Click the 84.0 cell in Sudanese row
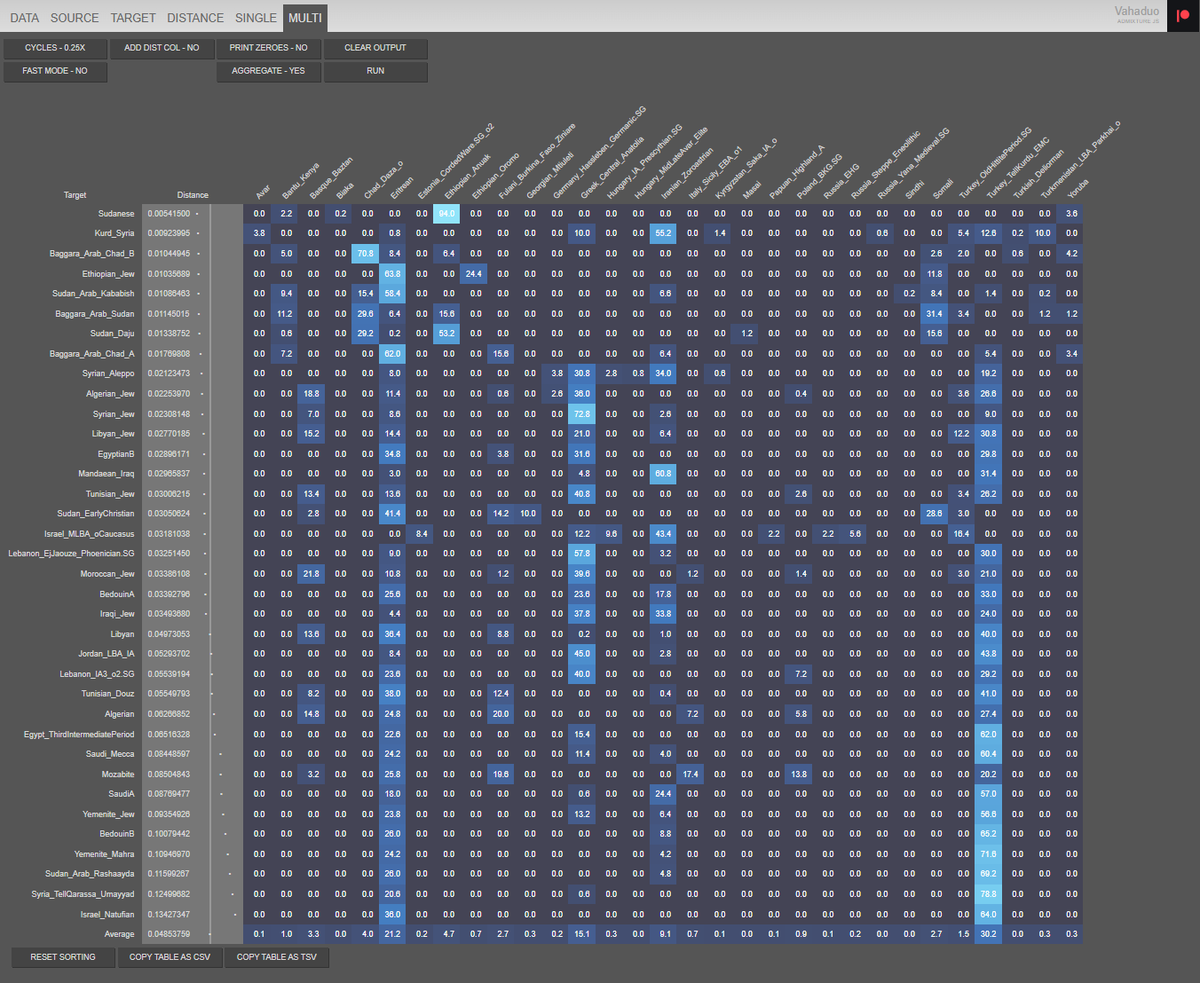 click(448, 214)
